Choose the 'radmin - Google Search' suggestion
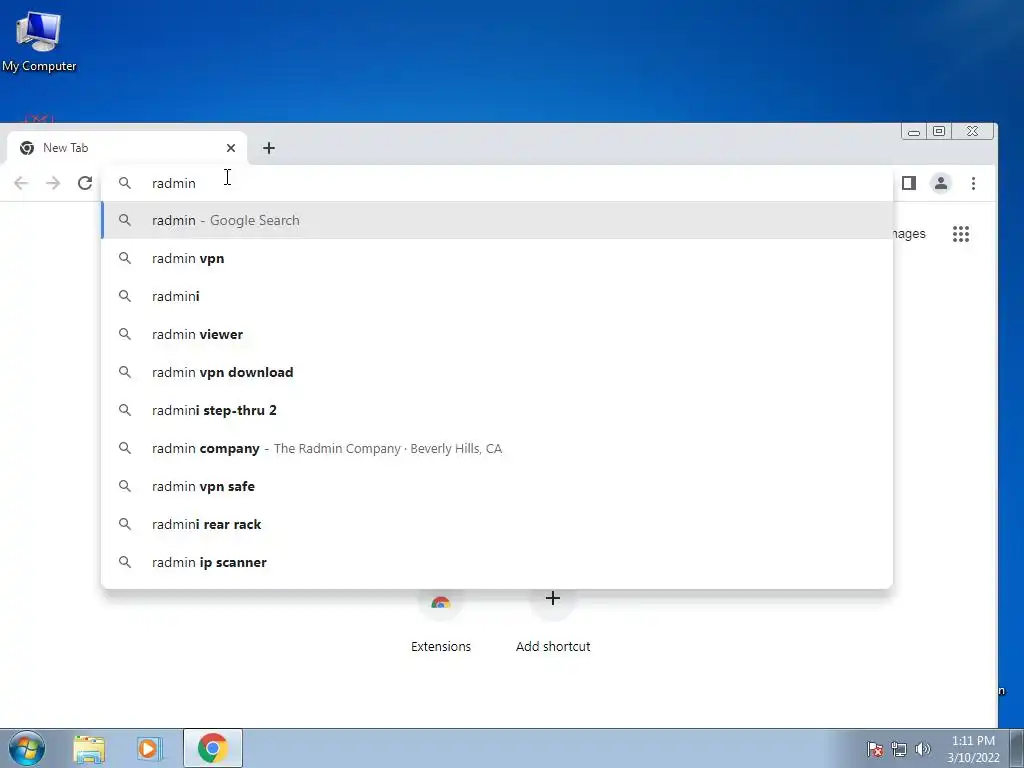Screen dimensions: 1024x768 pyautogui.click(x=497, y=221)
